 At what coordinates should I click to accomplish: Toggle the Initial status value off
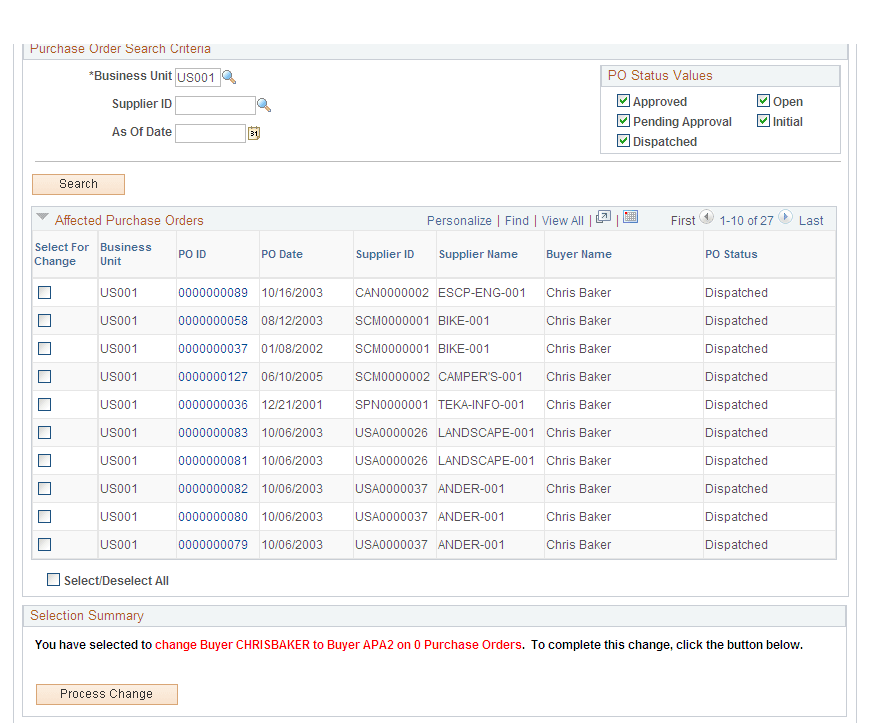(765, 120)
